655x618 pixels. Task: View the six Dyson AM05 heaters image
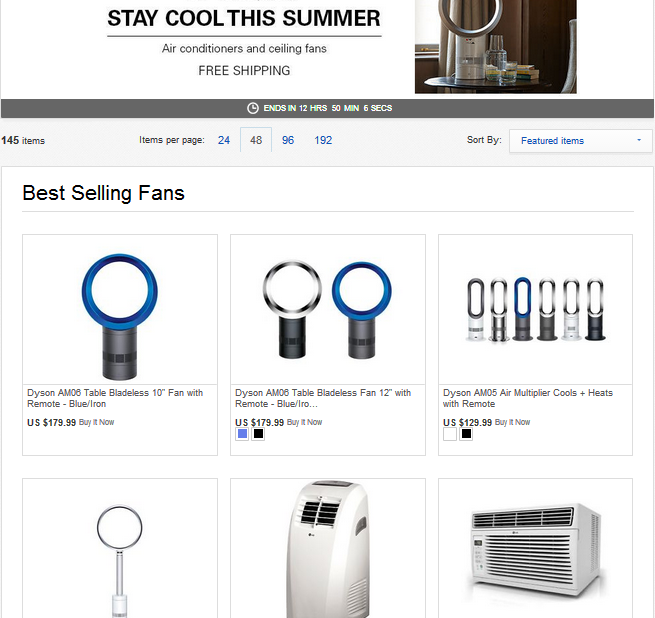(536, 310)
